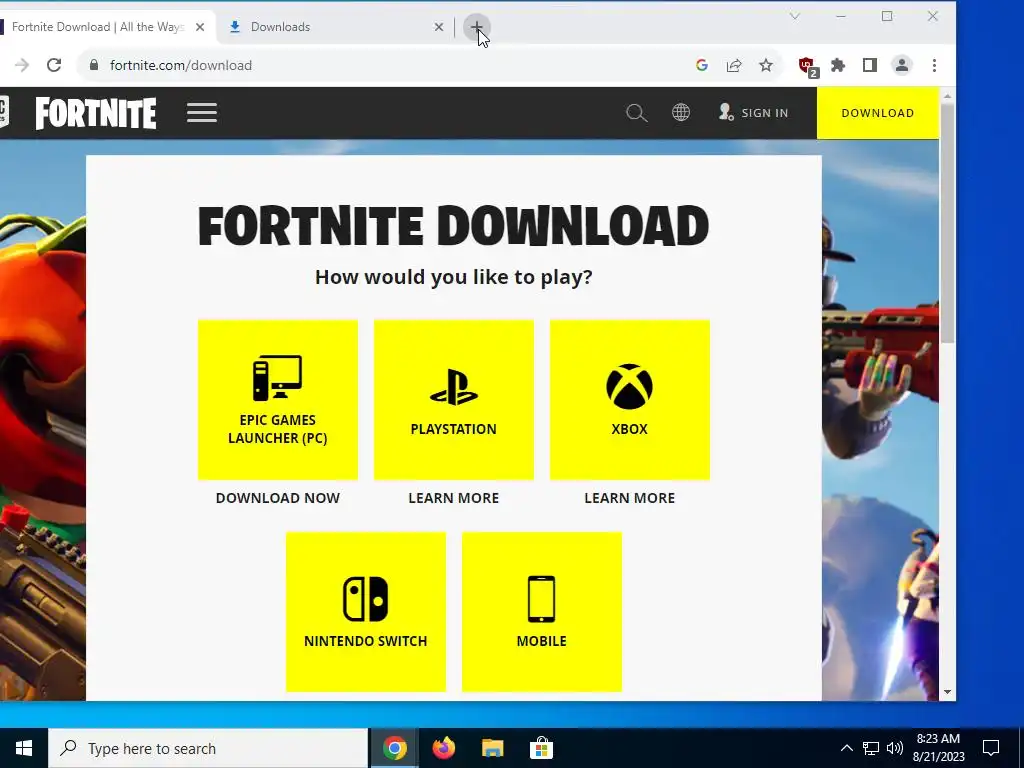
Task: Click Sign In in the site header
Action: pyautogui.click(x=754, y=113)
